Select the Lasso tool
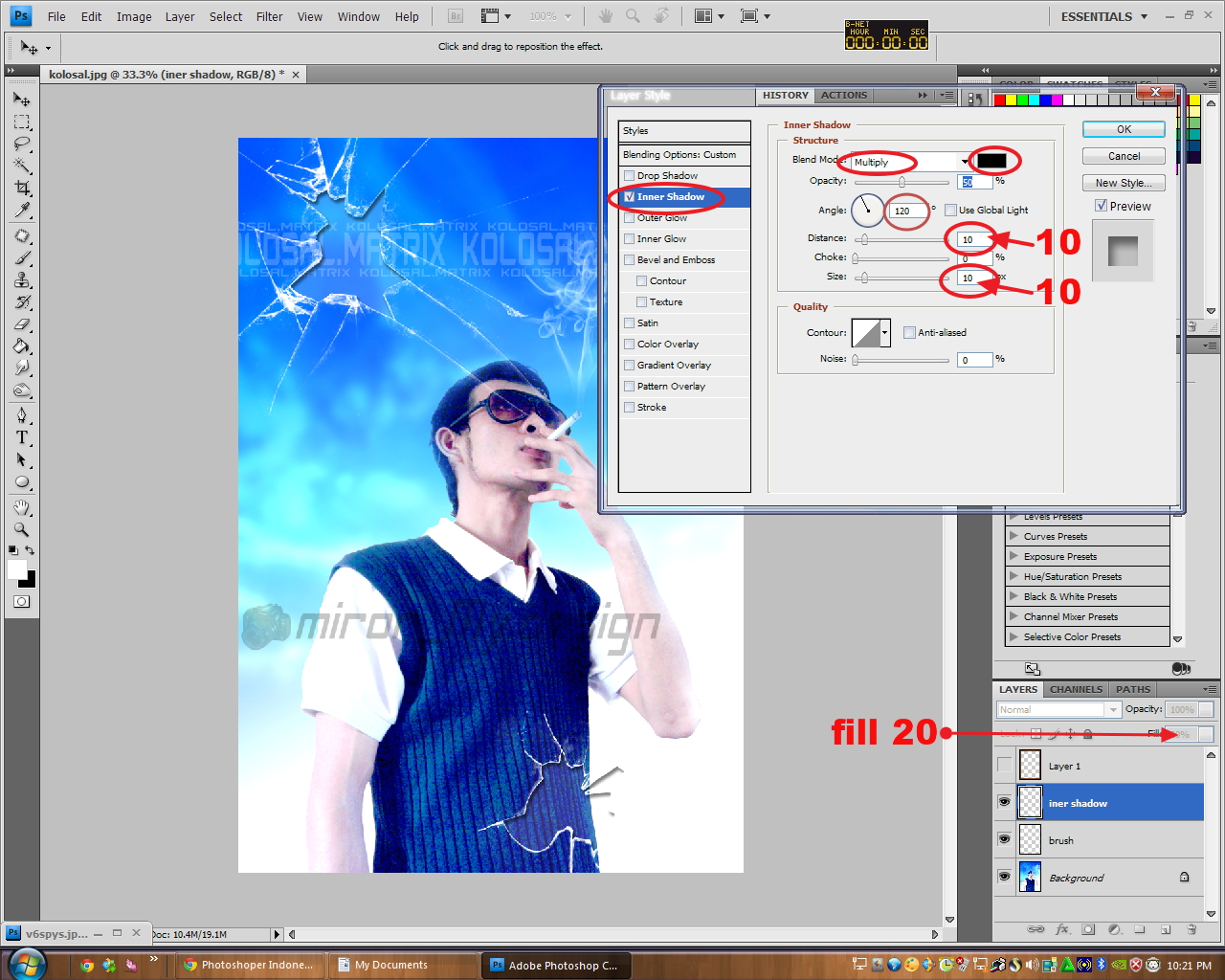Screen dimensions: 1225x980 pos(21,145)
